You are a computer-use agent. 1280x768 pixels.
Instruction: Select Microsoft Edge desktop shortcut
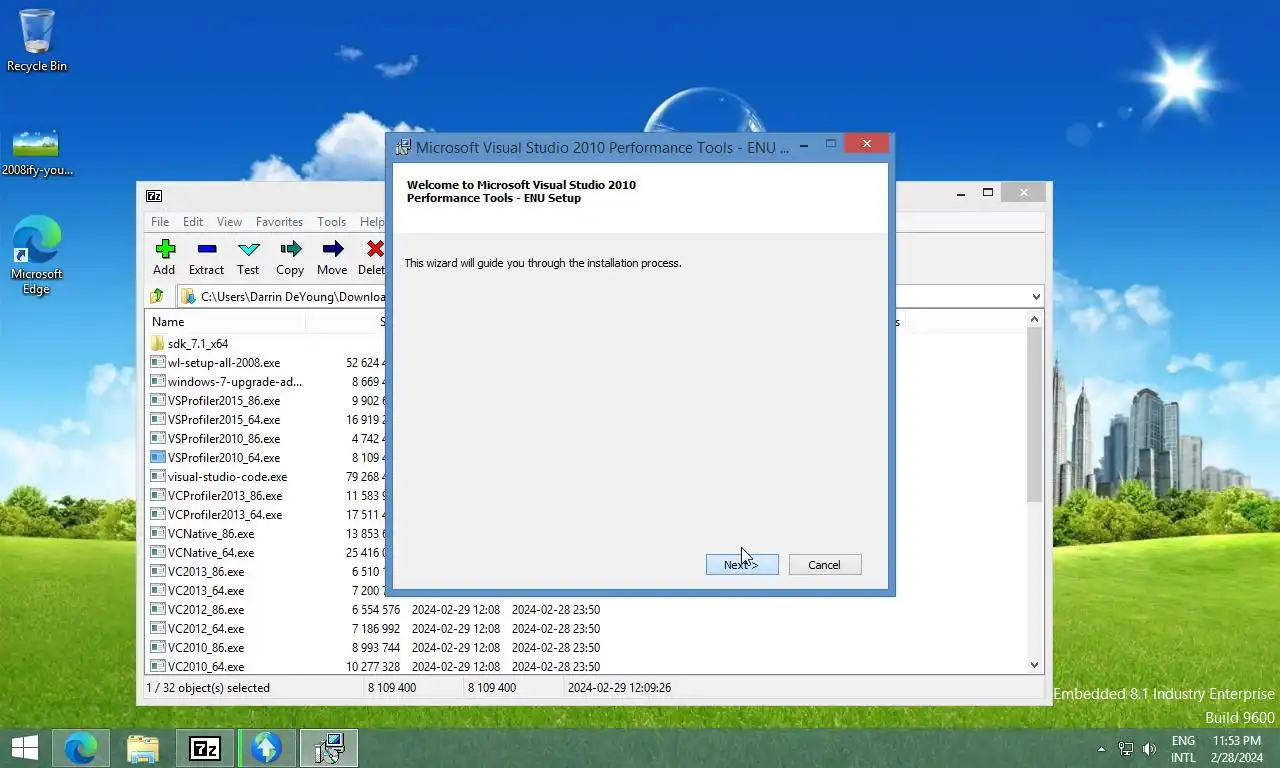click(37, 255)
